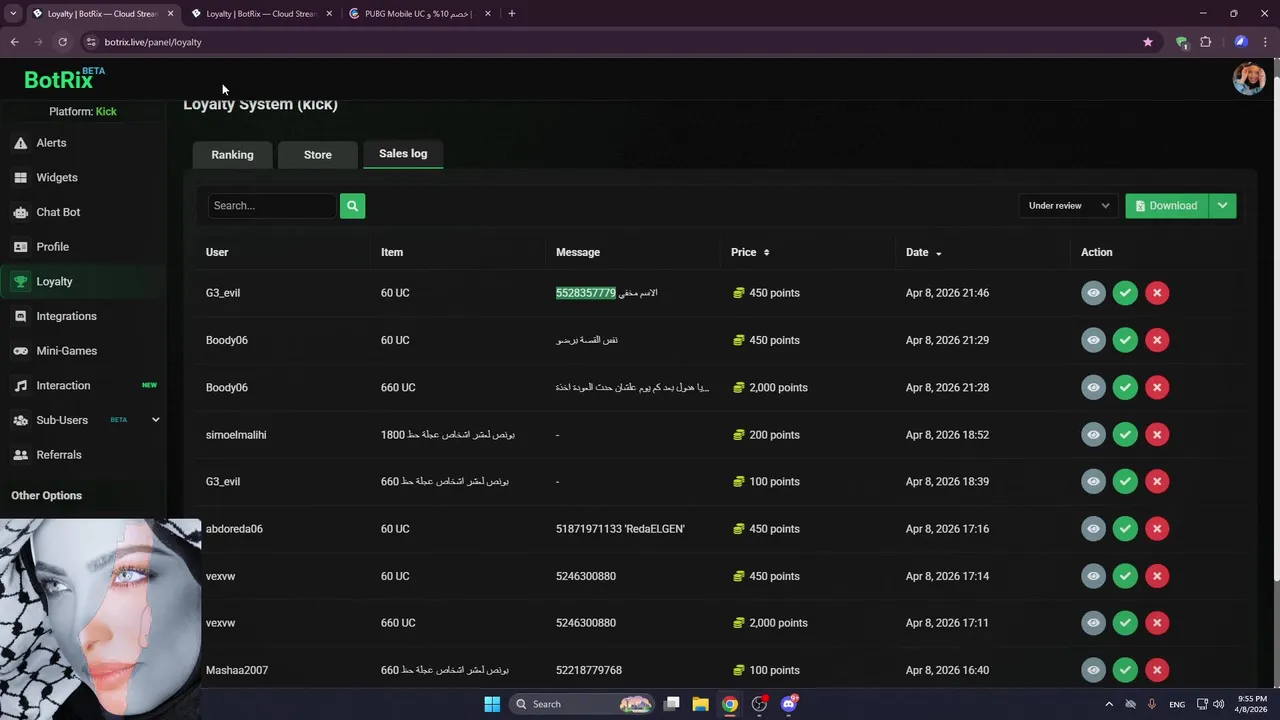The width and height of the screenshot is (1280, 720).
Task: Approve simoelmalihi's purchase
Action: click(1125, 434)
